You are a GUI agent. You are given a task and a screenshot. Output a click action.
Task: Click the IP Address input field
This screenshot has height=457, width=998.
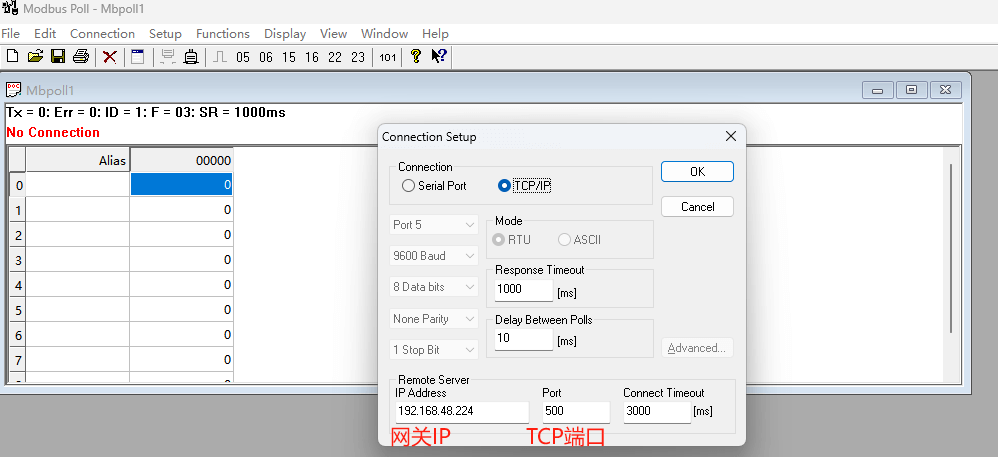(460, 411)
